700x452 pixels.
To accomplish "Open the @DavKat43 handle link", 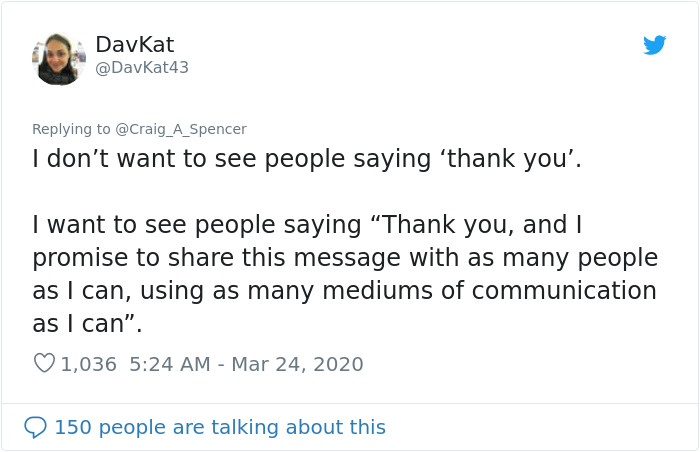I will pyautogui.click(x=142, y=67).
